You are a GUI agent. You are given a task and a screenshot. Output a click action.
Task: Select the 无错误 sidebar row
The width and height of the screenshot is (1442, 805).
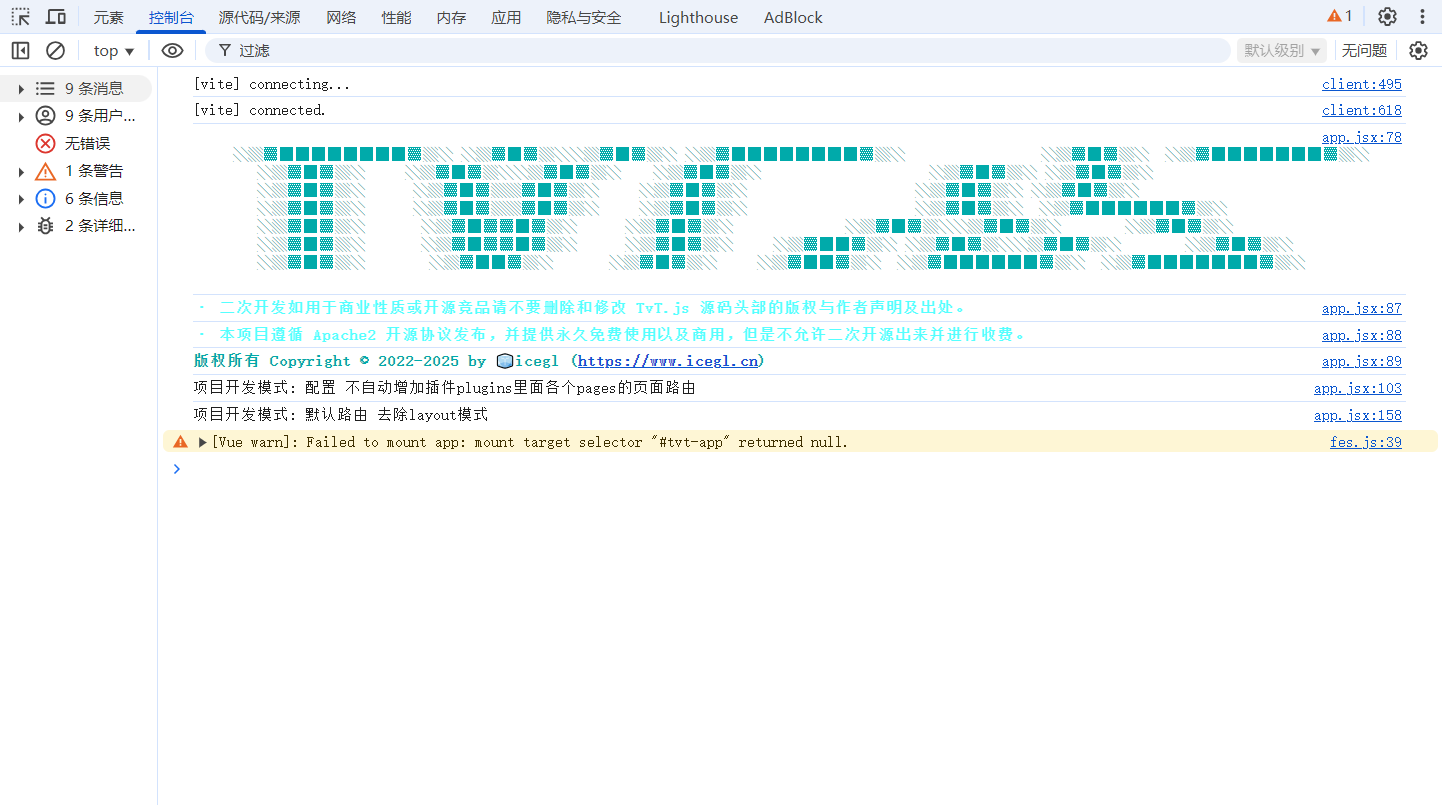click(x=76, y=144)
